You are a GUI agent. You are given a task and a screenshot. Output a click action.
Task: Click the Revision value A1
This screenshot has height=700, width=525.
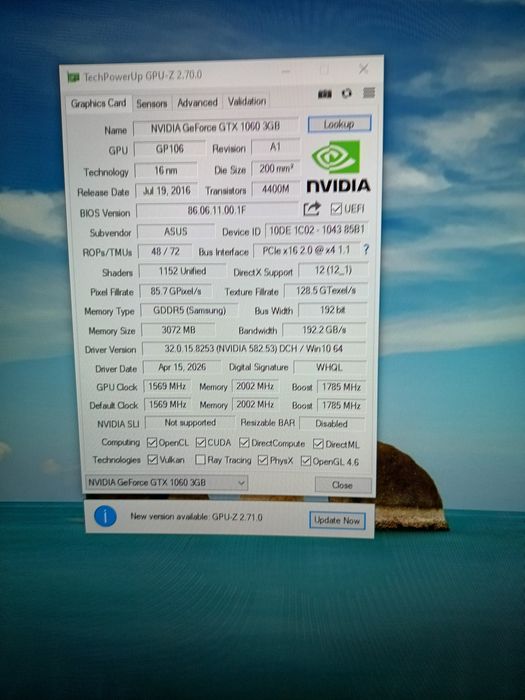(275, 147)
